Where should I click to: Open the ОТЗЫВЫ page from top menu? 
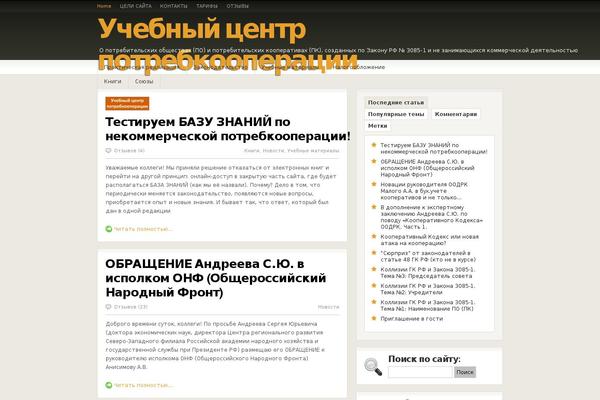point(237,6)
